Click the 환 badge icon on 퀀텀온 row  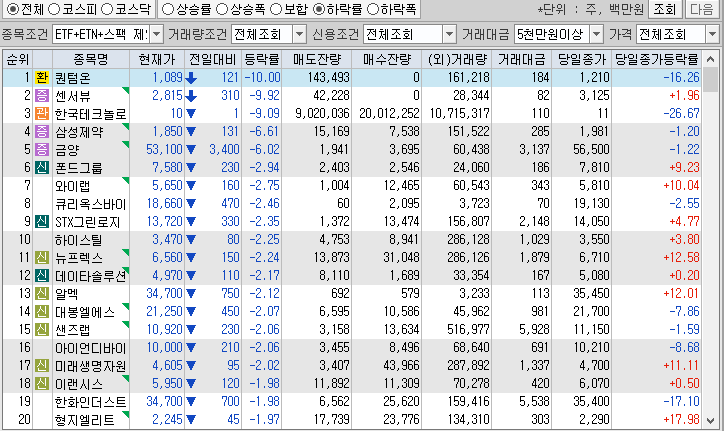(42, 78)
